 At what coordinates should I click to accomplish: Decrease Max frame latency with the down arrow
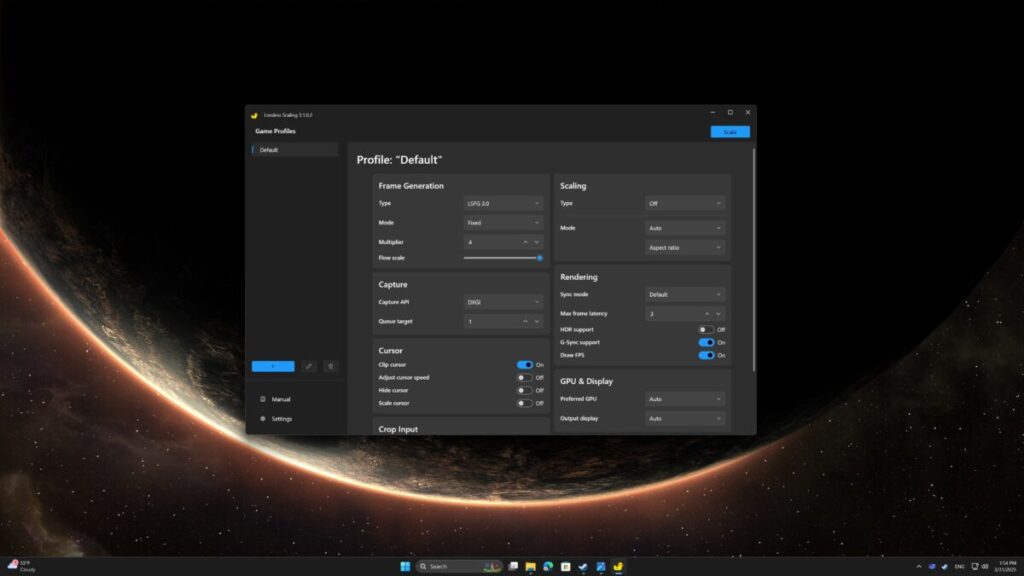point(718,314)
